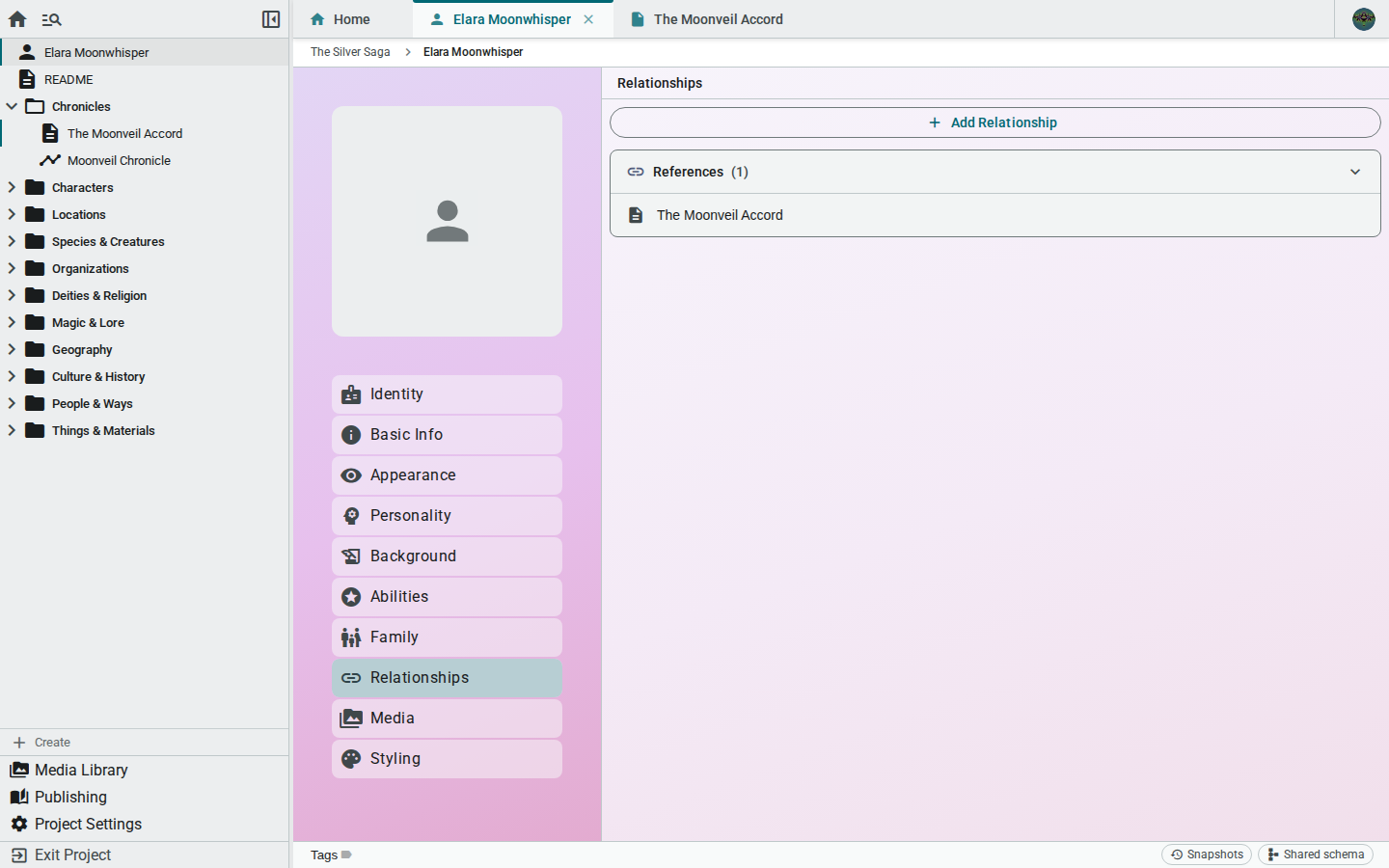Click the Appearance eye icon
Image resolution: width=1389 pixels, height=868 pixels.
[x=351, y=475]
